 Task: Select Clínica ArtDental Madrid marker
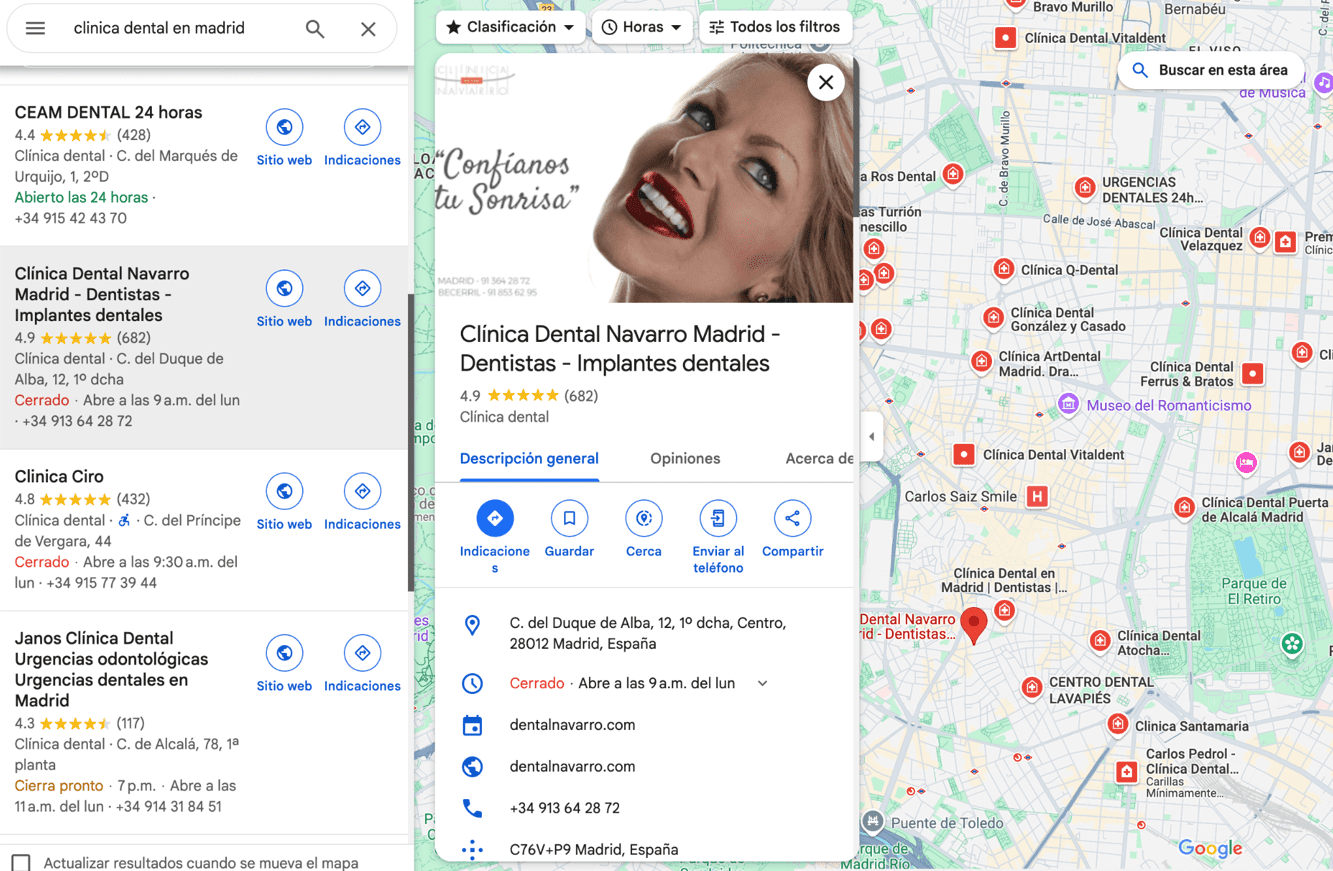click(x=981, y=361)
